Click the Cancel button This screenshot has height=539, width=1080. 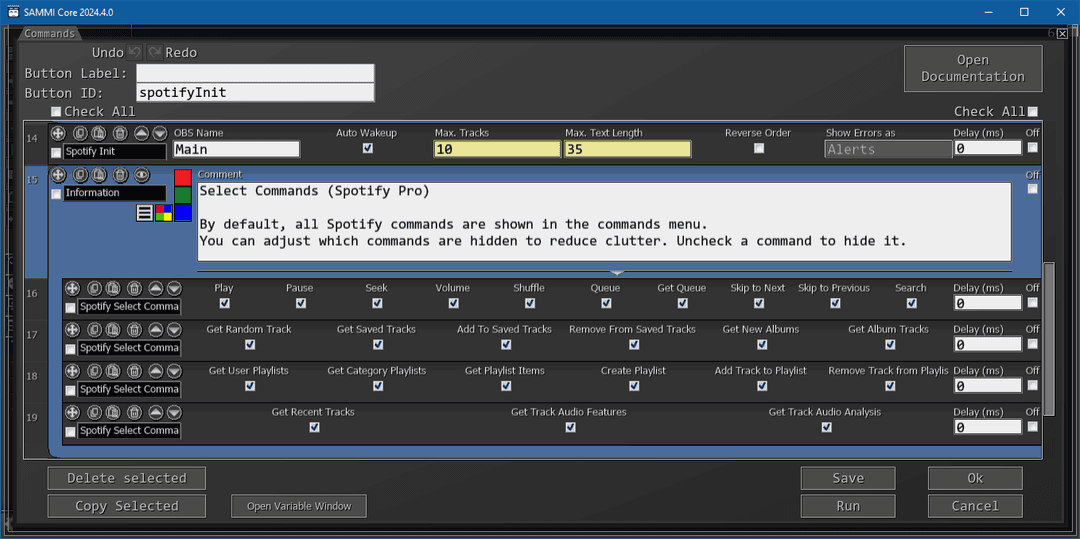click(x=975, y=506)
